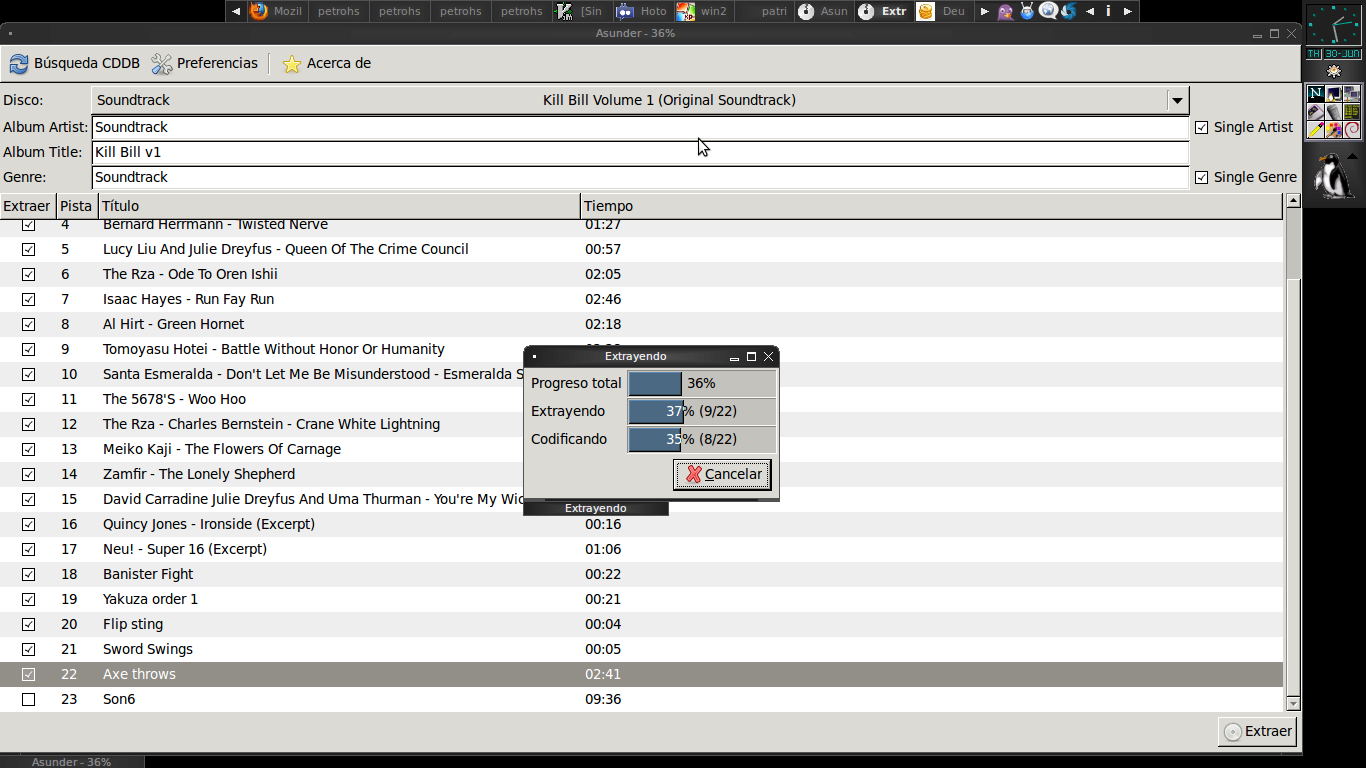
Task: Cancel the extraction with Cancelar button
Action: click(x=722, y=474)
